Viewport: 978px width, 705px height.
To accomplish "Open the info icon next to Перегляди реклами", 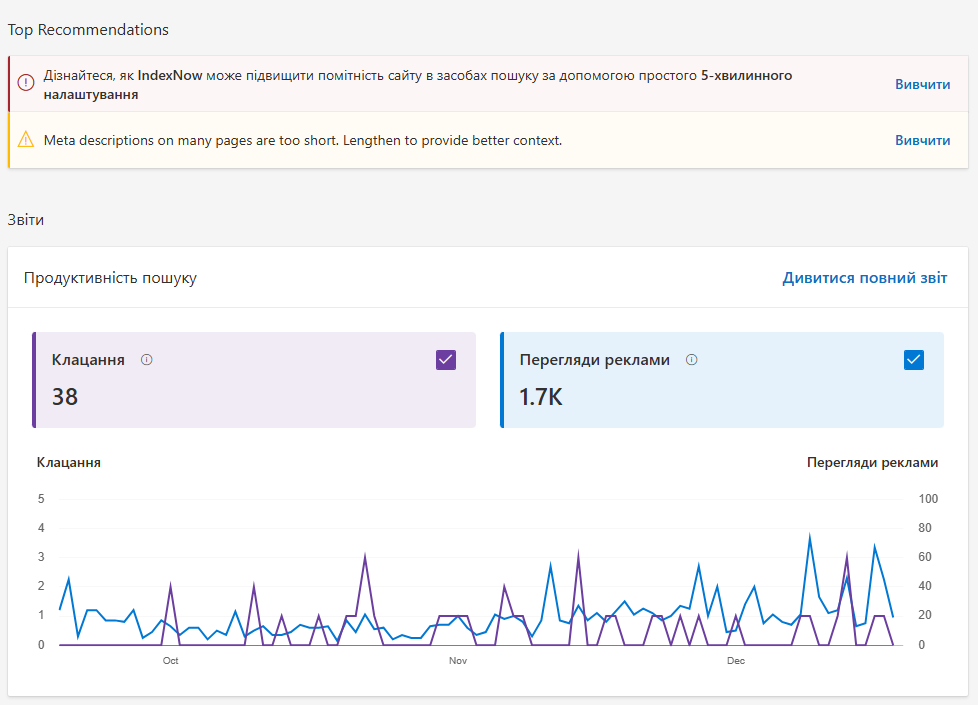I will point(692,360).
